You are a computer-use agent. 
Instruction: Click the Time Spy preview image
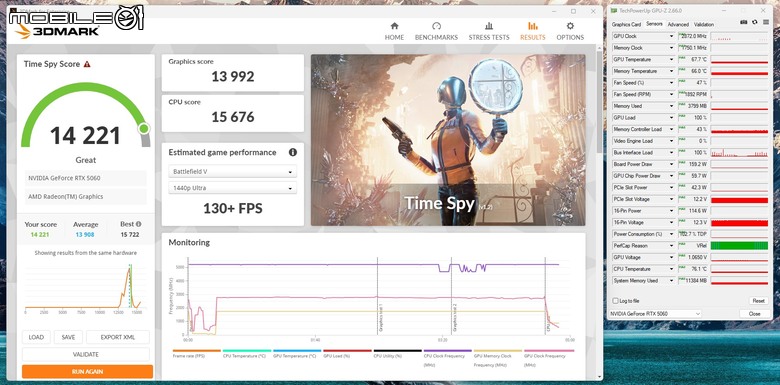coord(448,140)
